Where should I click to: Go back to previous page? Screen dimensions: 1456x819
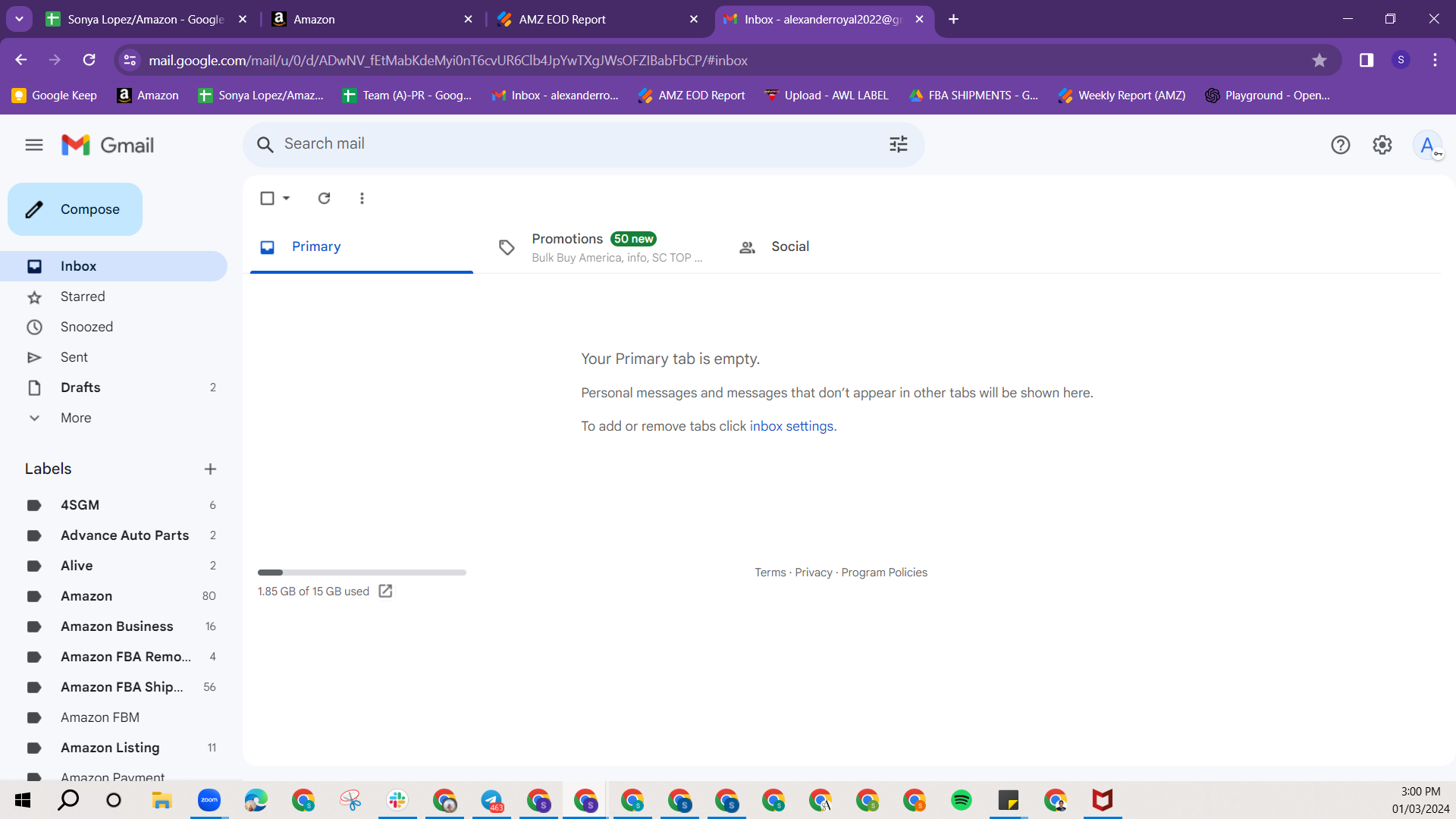pyautogui.click(x=21, y=60)
